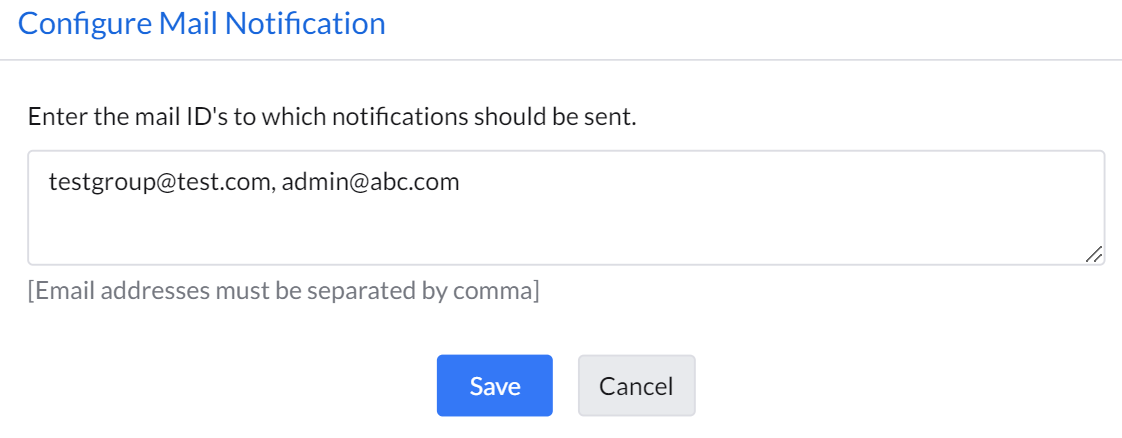This screenshot has width=1122, height=438.
Task: Place cursor before 'testgroup' in the field
Action: 48,183
